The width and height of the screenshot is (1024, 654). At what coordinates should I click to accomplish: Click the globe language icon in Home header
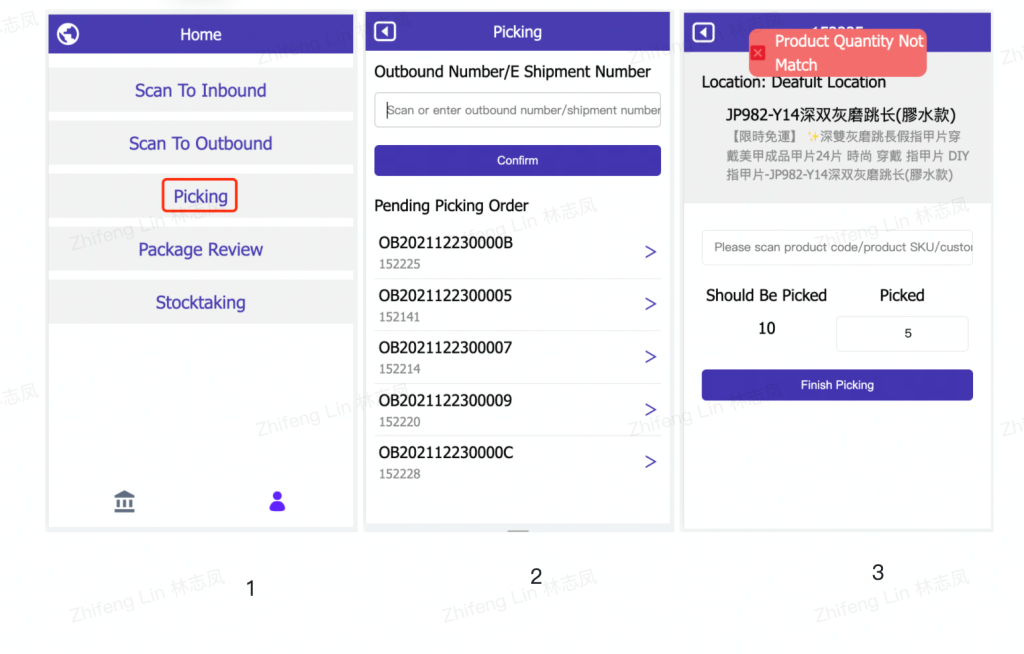[68, 33]
